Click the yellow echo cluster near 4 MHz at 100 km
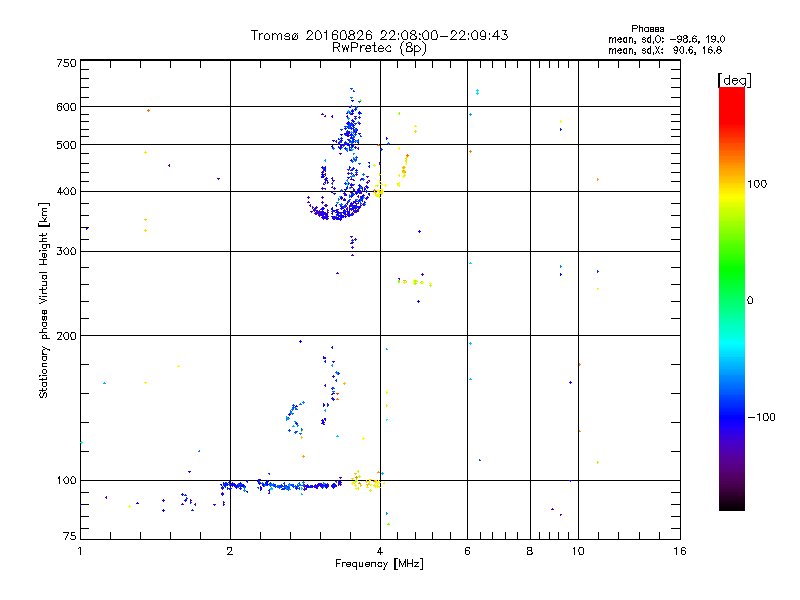 click(366, 482)
